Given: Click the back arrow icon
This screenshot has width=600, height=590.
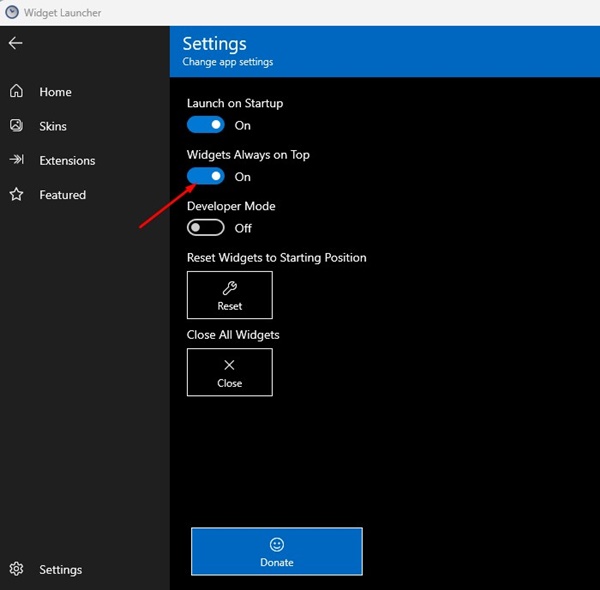Looking at the screenshot, I should click(16, 43).
